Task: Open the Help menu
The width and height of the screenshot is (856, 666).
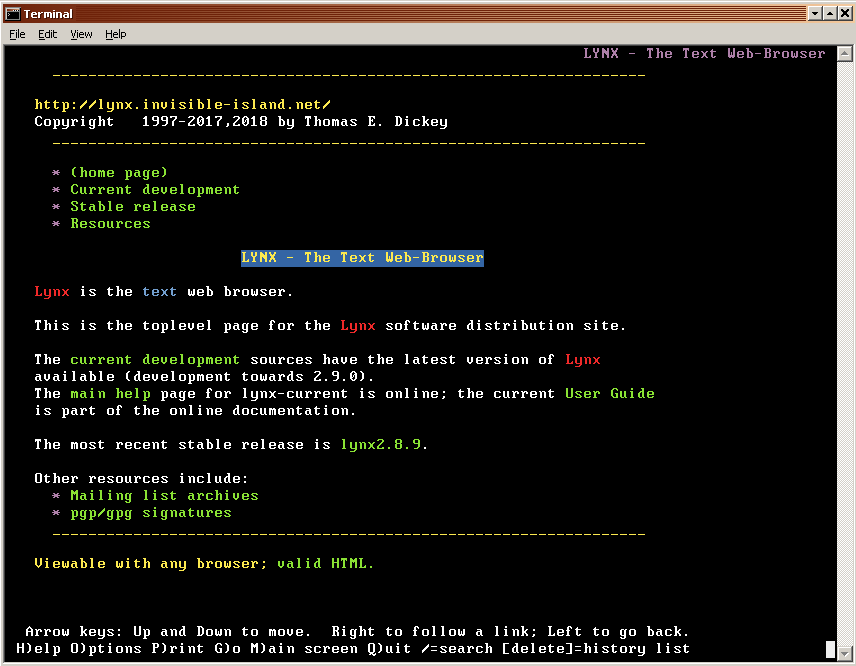Action: (116, 34)
